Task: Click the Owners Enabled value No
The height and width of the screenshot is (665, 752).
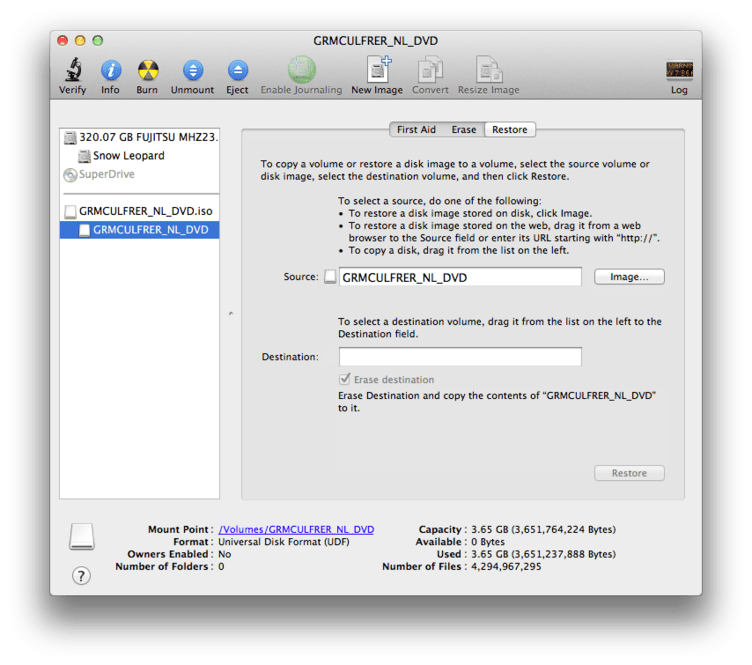Action: click(x=224, y=554)
